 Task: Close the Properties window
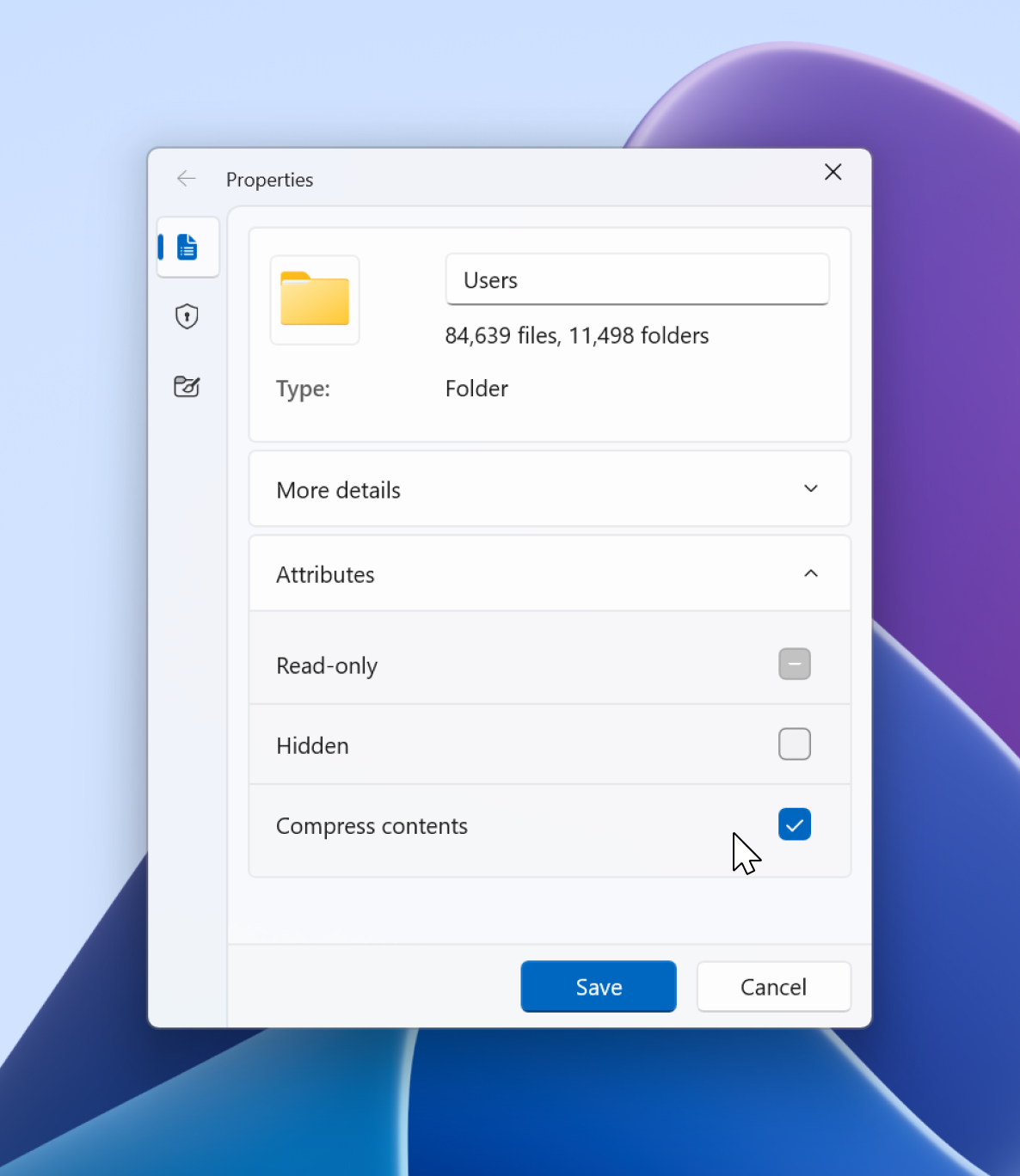833,172
